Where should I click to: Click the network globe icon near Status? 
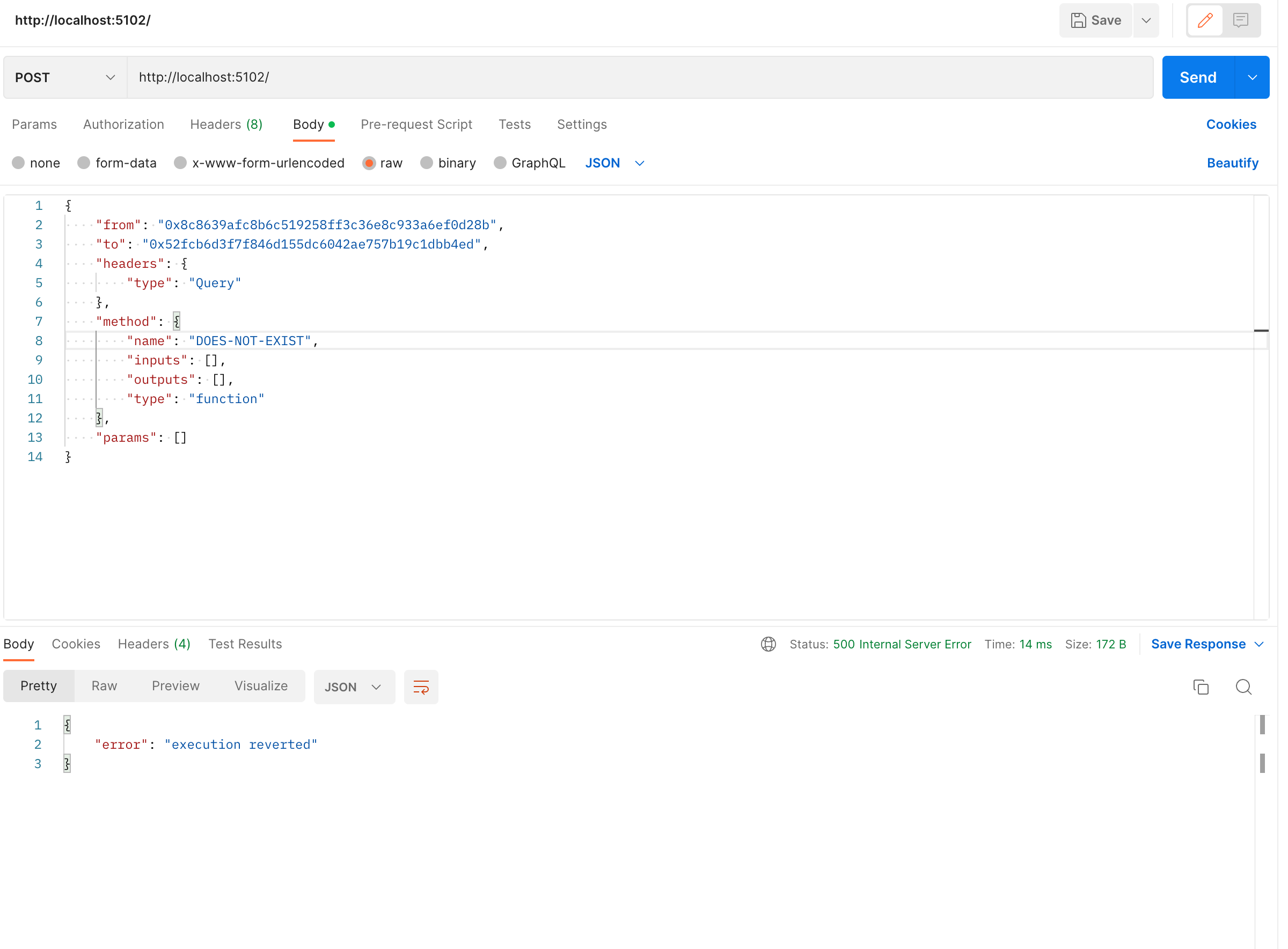coord(769,644)
